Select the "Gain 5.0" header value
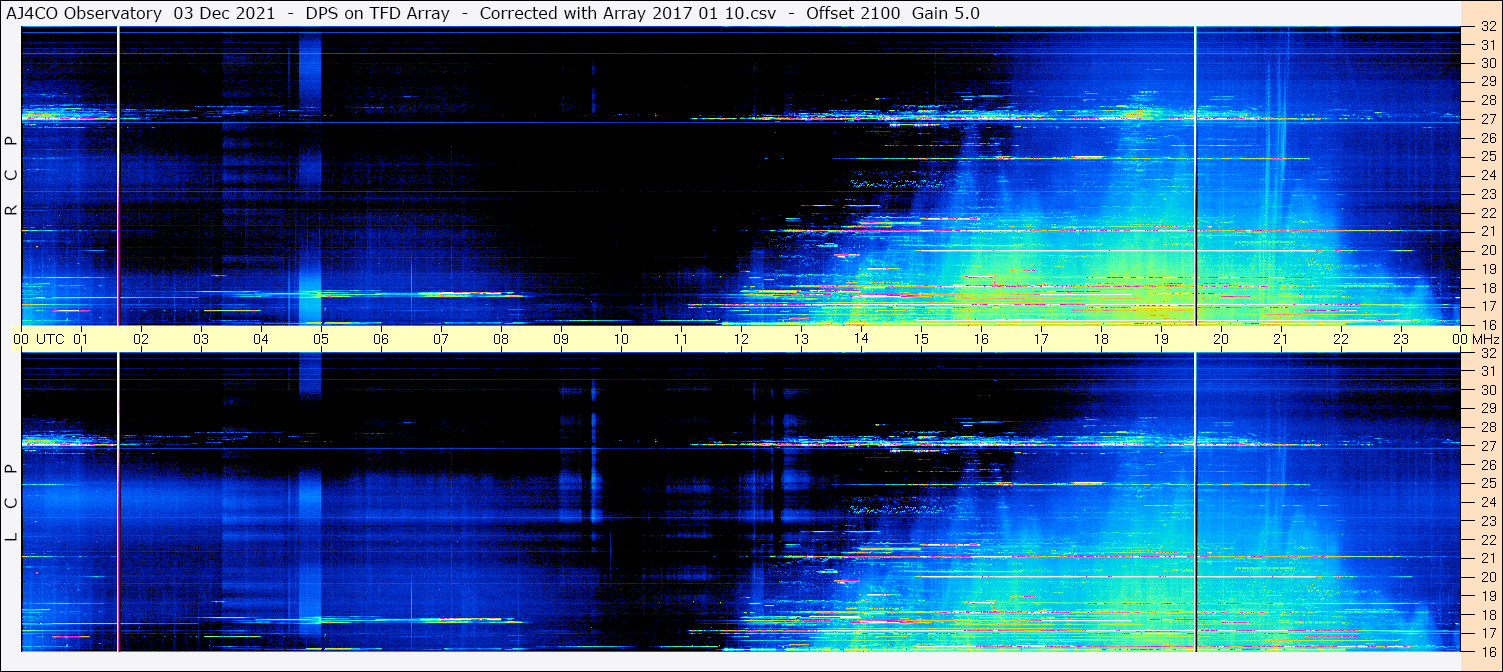Screen dimensions: 1503x672 click(946, 13)
